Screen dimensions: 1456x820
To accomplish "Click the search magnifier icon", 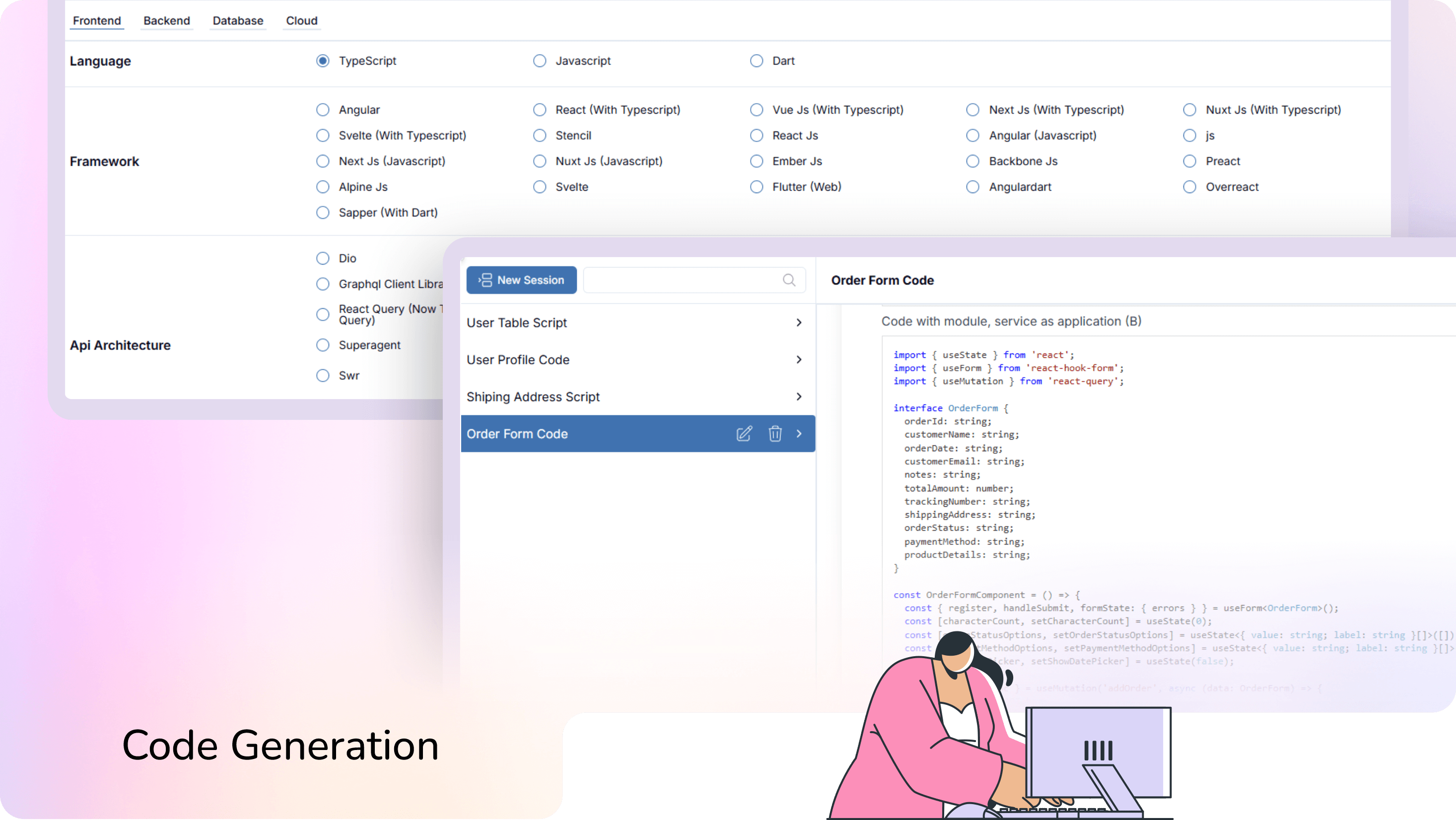I will 788,280.
